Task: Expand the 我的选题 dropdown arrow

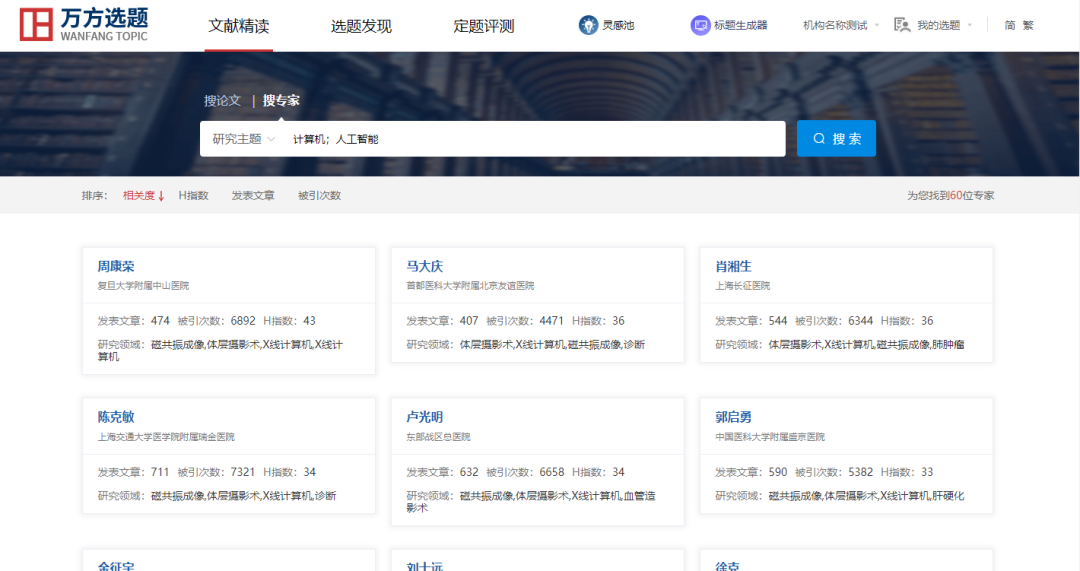Action: pos(968,25)
